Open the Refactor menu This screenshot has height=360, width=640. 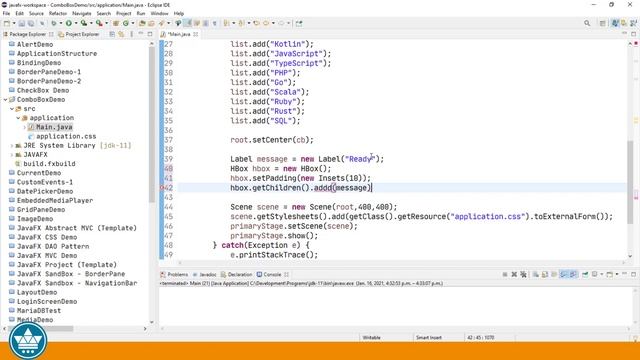(x=58, y=13)
